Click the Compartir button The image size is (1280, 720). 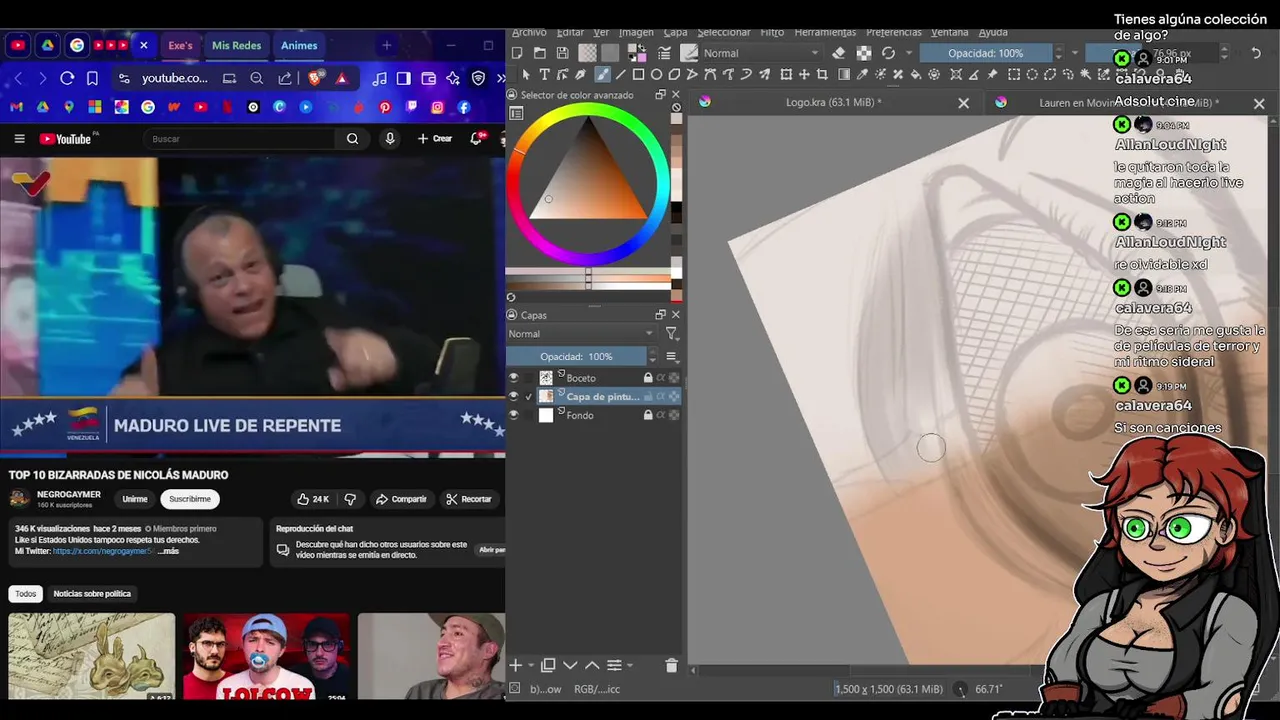pyautogui.click(x=400, y=499)
